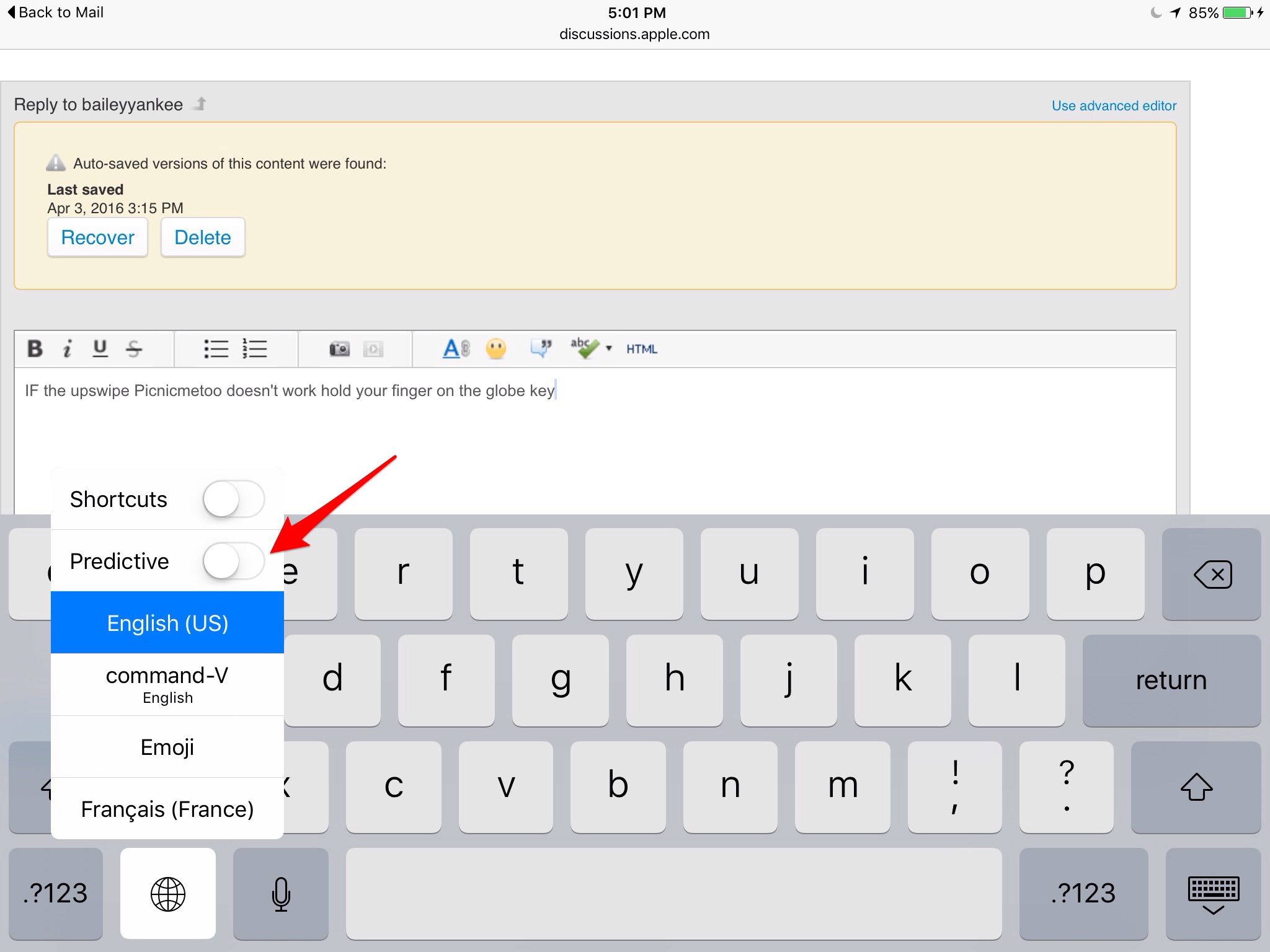The image size is (1270, 952).
Task: Turn on the Predictive switch
Action: point(233,561)
